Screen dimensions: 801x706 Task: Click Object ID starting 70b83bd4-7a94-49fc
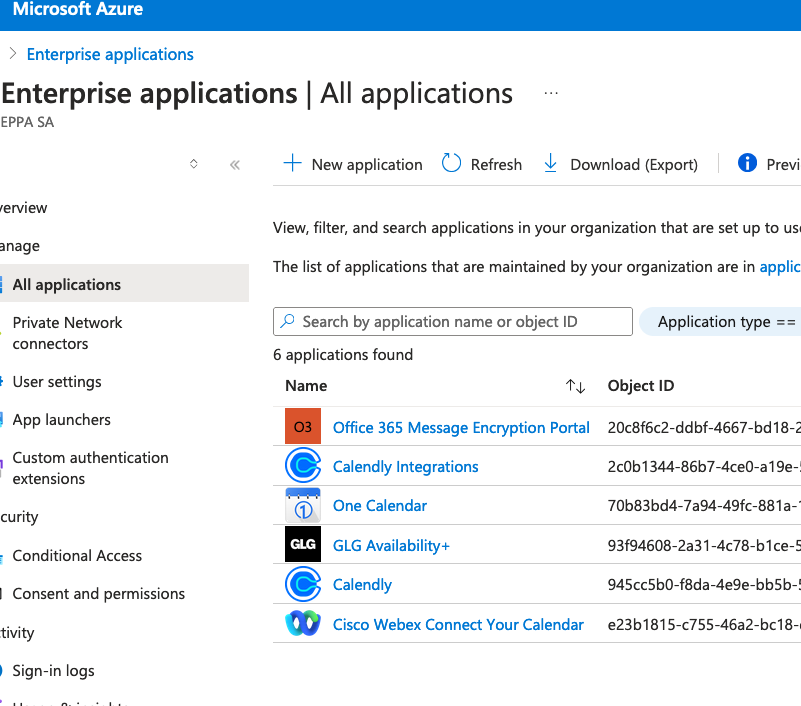click(x=704, y=506)
